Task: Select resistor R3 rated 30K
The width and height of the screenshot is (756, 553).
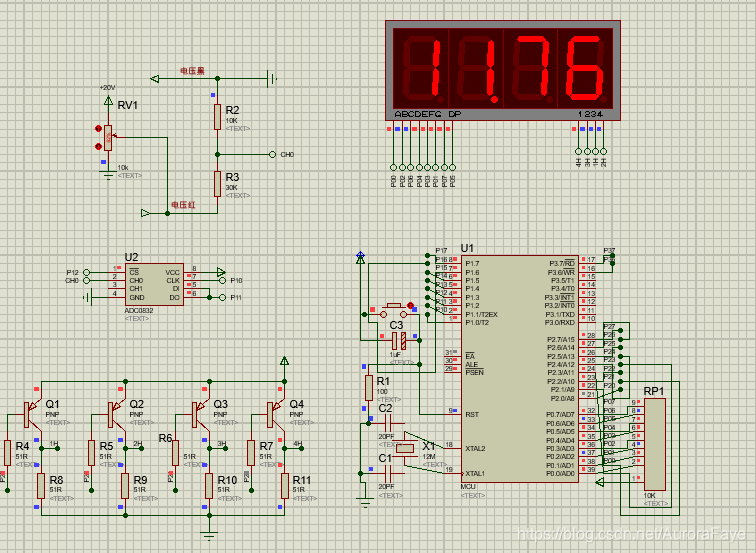Action: click(x=217, y=184)
